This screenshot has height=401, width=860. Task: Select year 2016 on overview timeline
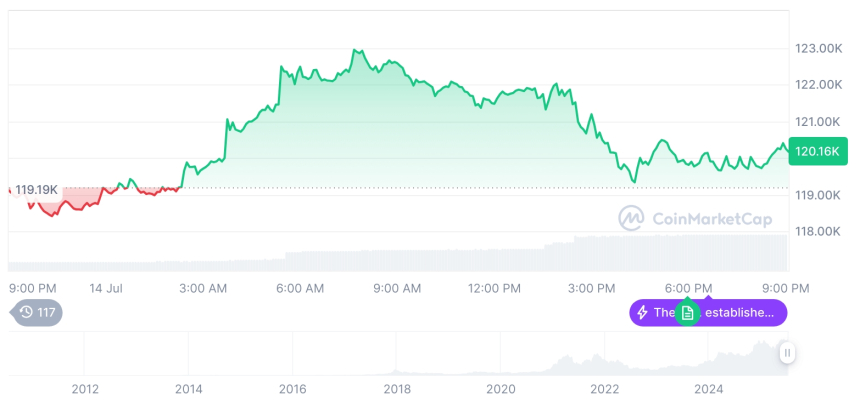(x=292, y=388)
